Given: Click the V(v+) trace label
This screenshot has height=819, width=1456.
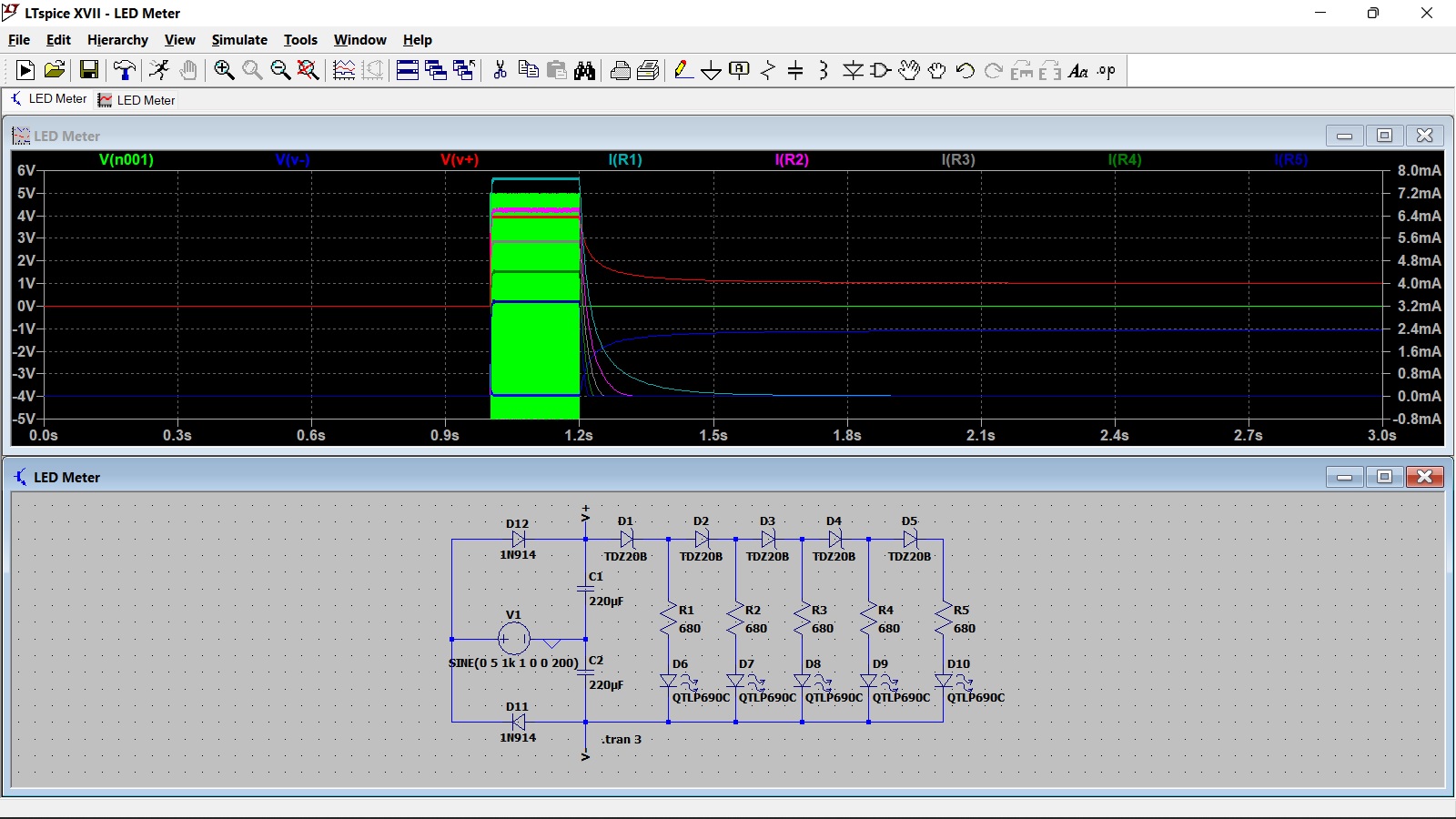Looking at the screenshot, I should tap(460, 159).
